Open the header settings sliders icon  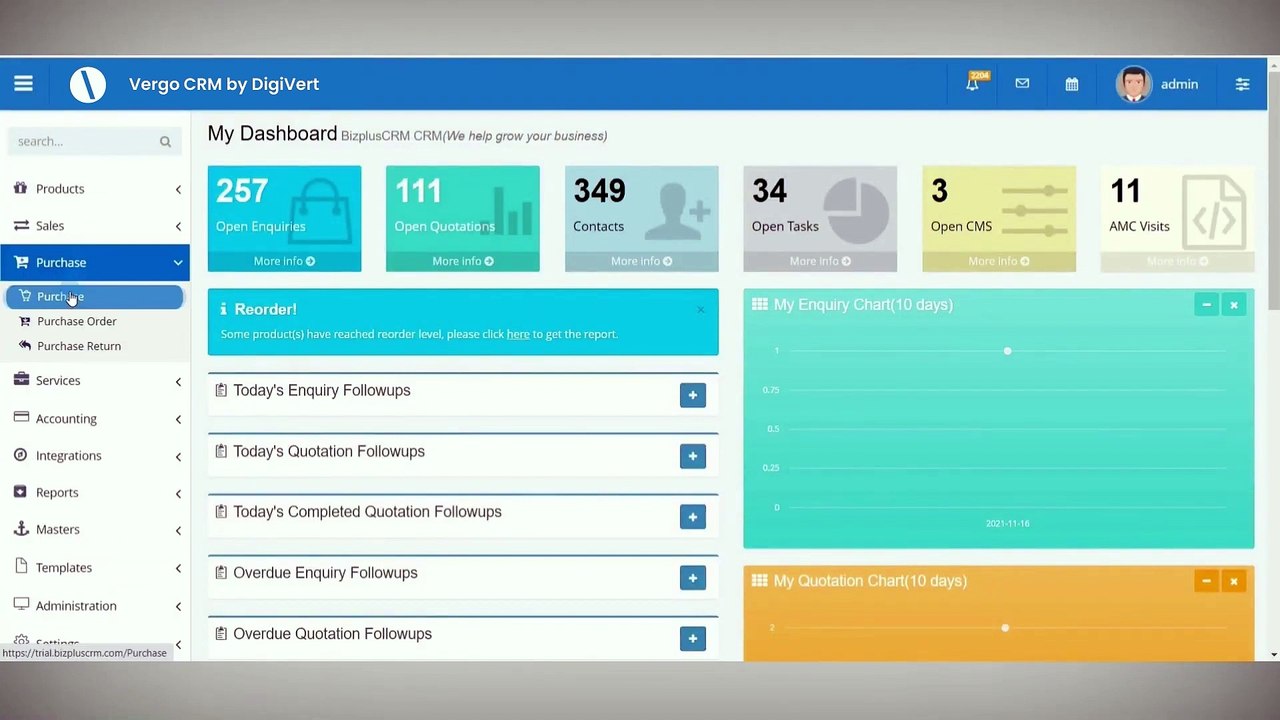1242,84
